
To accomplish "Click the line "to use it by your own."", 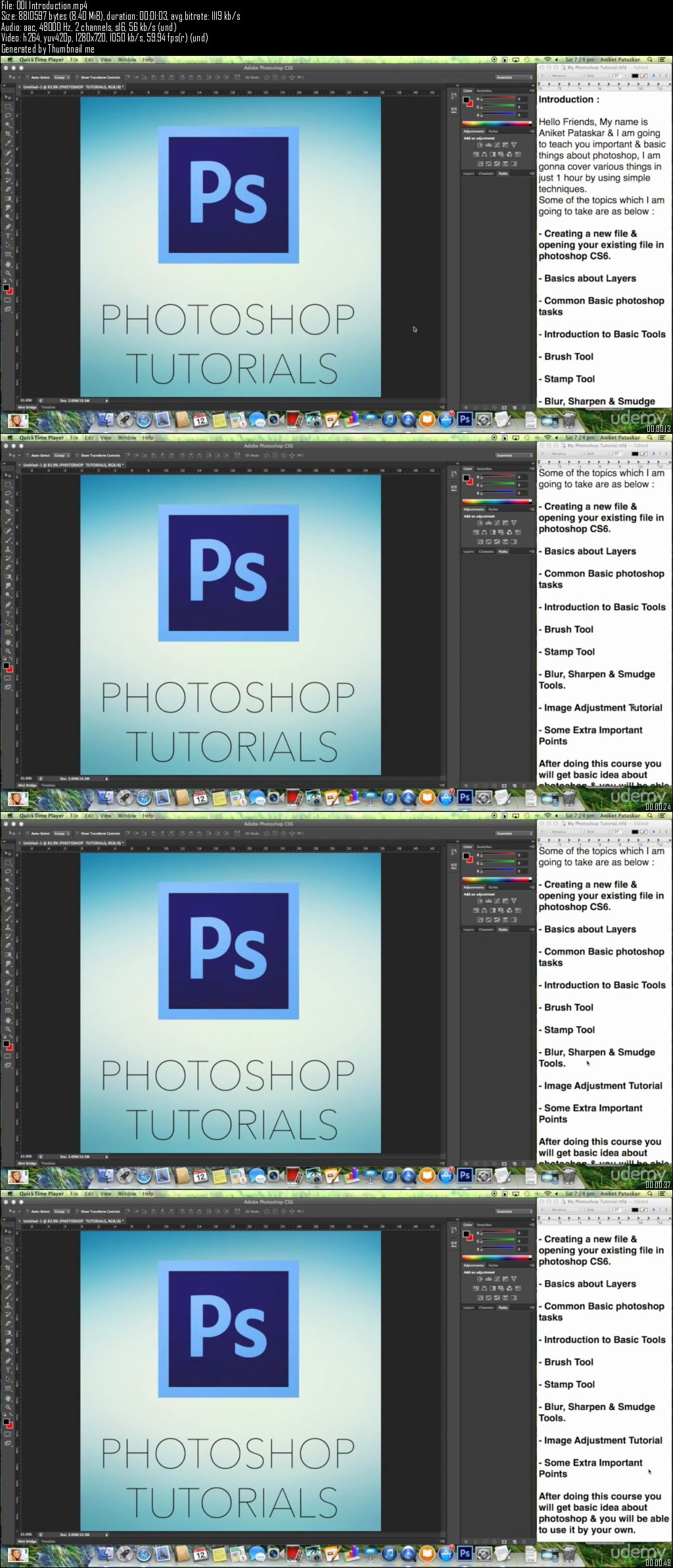I will [587, 1530].
